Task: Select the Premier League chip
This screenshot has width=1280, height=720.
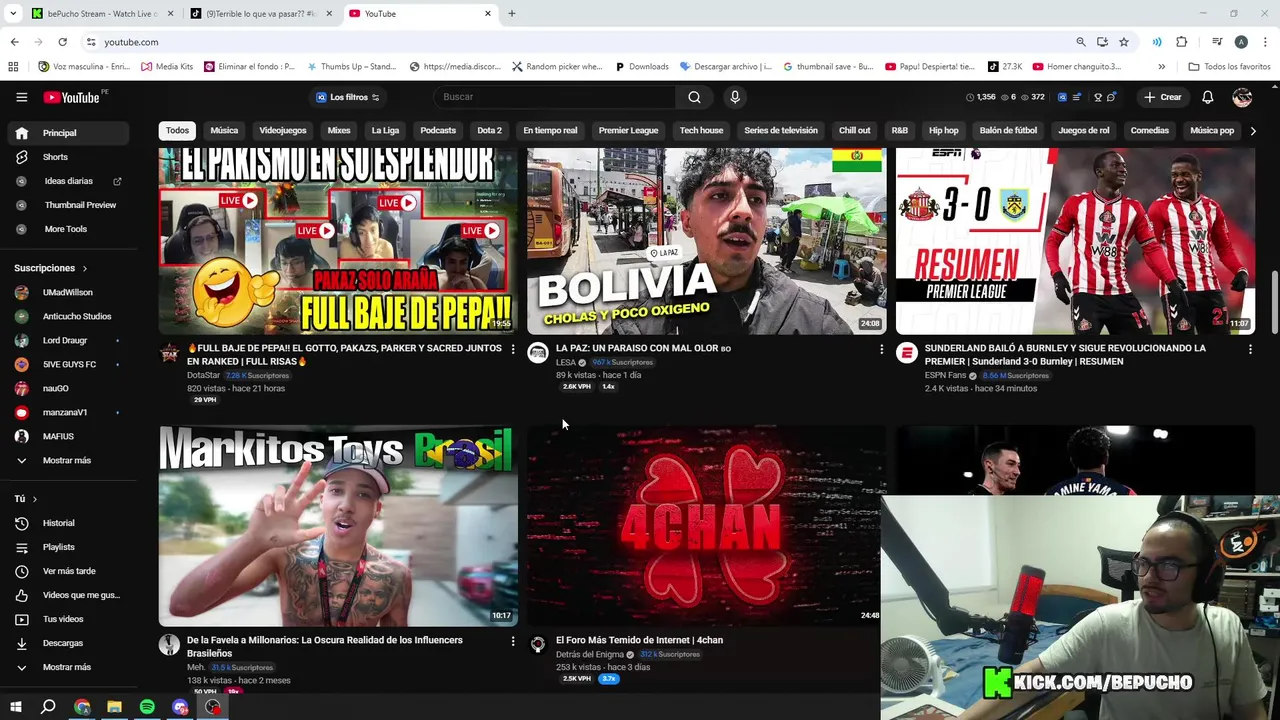Action: 628,130
